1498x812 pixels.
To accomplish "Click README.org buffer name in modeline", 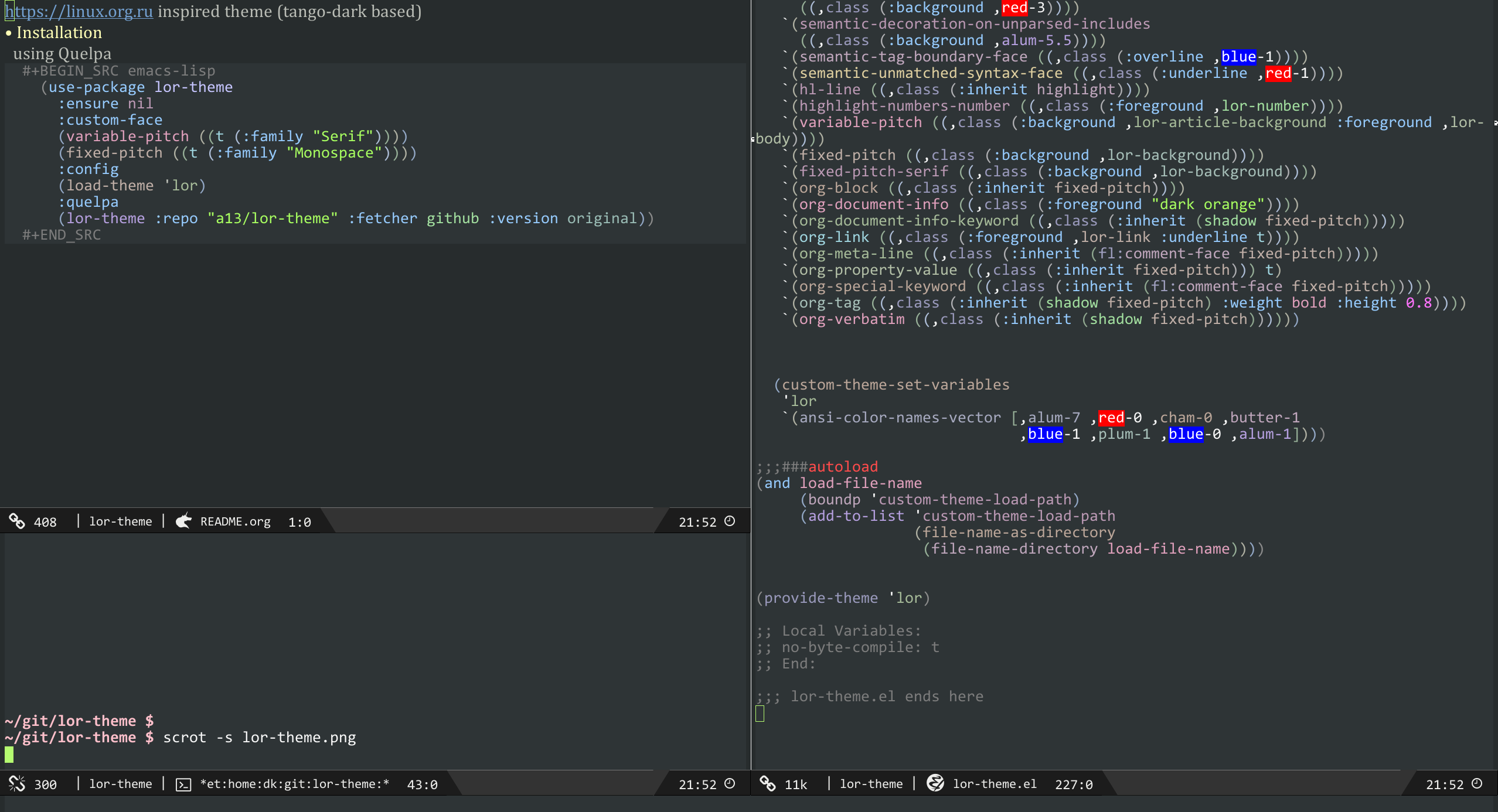I will tap(235, 521).
